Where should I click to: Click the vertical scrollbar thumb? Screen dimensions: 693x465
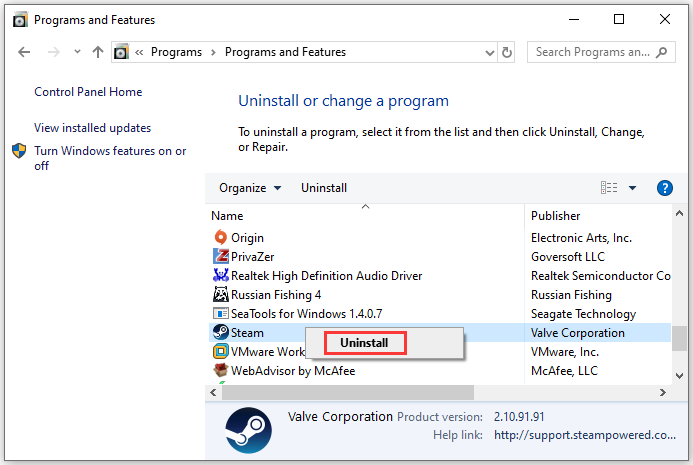click(x=679, y=339)
